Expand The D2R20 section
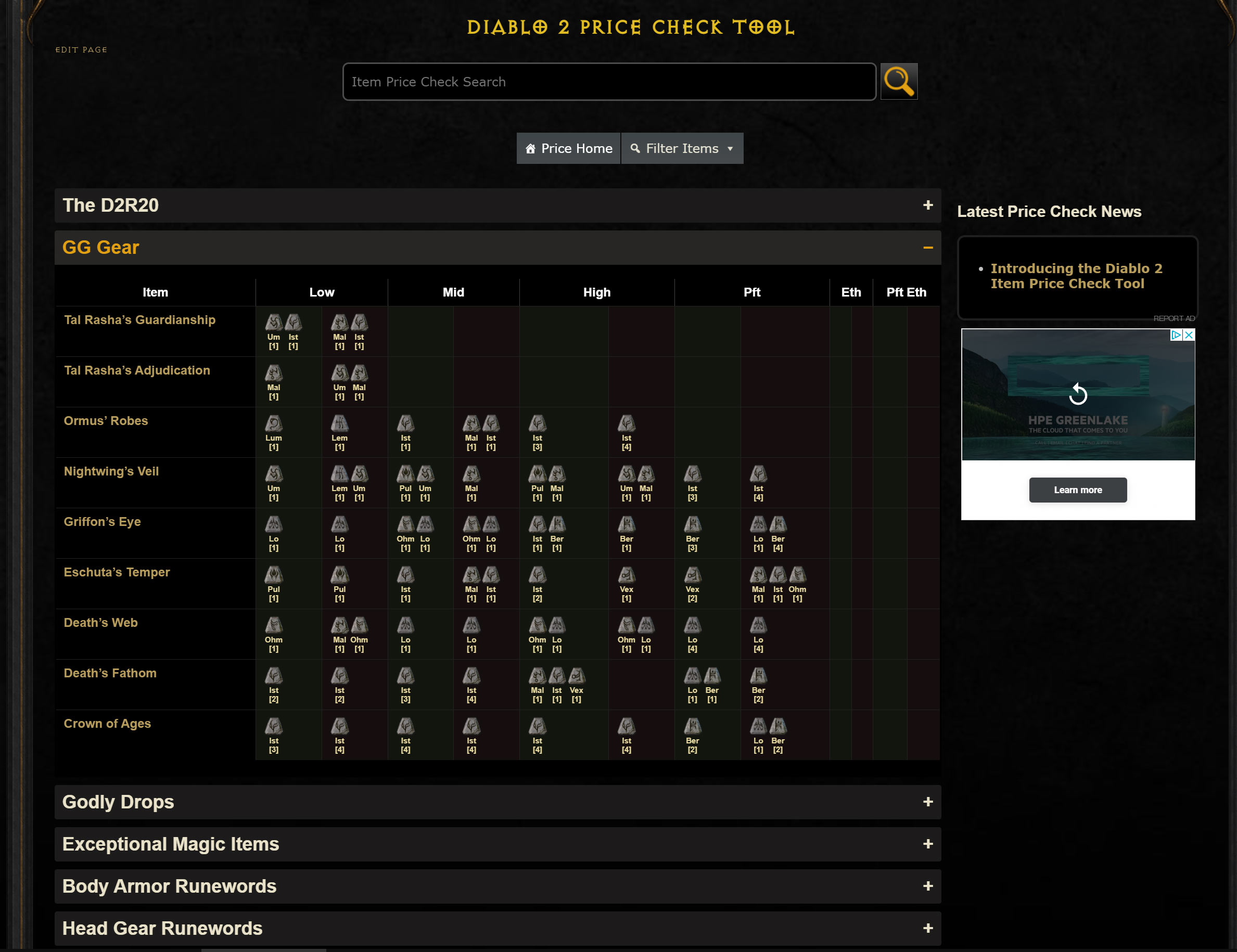This screenshot has height=952, width=1237. pyautogui.click(x=927, y=205)
